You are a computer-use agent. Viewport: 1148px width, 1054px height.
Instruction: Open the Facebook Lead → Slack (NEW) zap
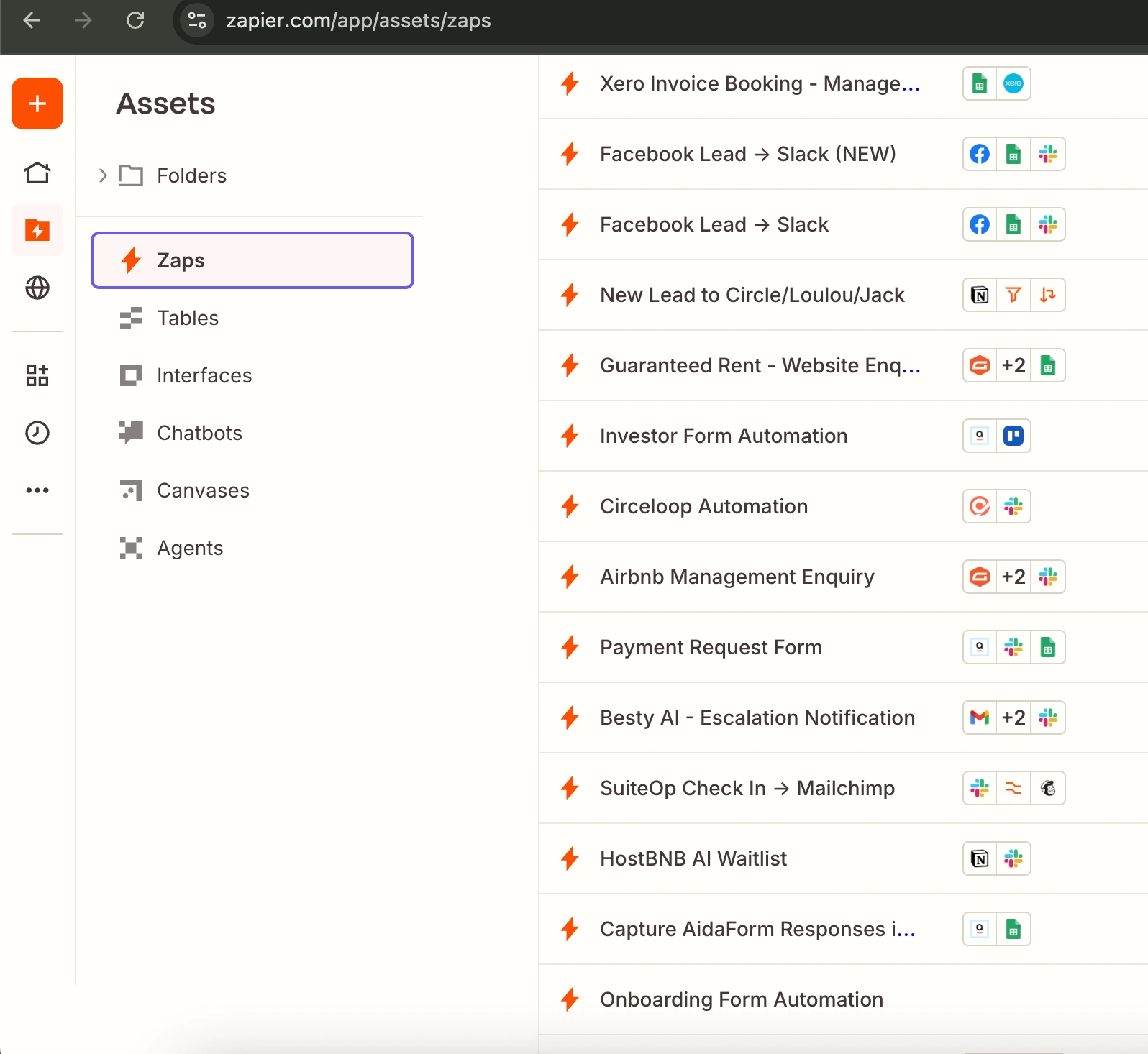click(747, 154)
